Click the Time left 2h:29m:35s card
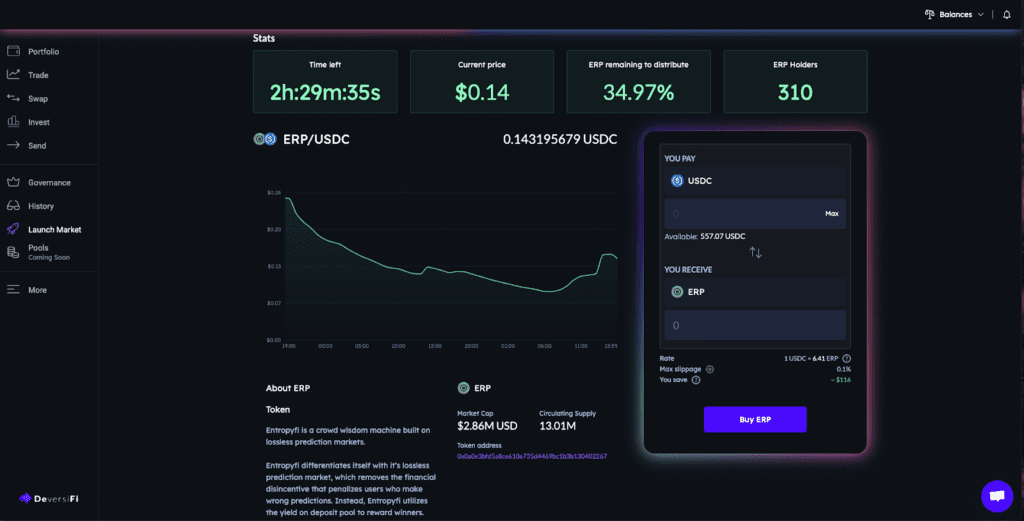Image resolution: width=1024 pixels, height=521 pixels. coord(325,82)
